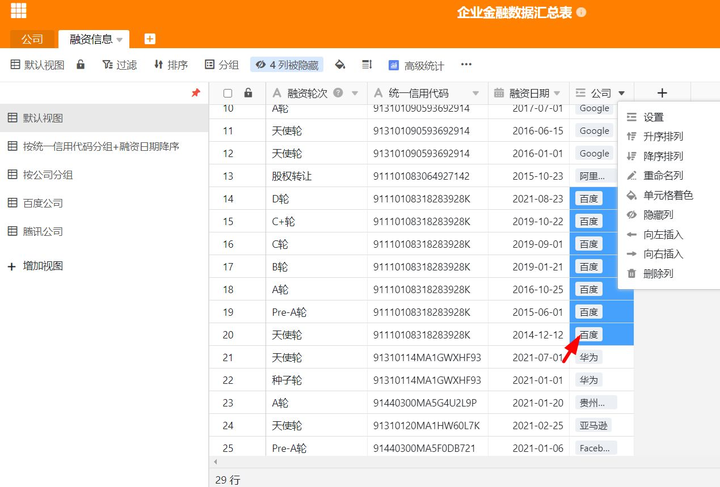Screen dimensions: 720x487
Task: Click code cell 91440300MA5G4U2L9P
Action: [x=428, y=403]
